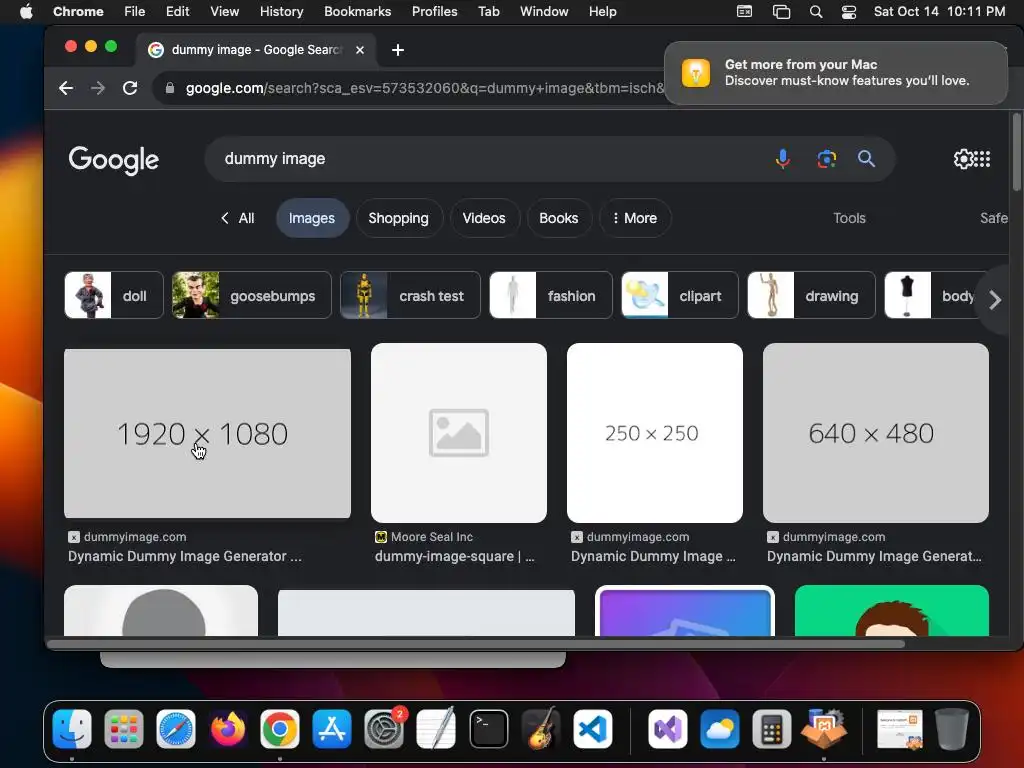Open App Store from the Dock
The width and height of the screenshot is (1024, 768).
(x=332, y=729)
